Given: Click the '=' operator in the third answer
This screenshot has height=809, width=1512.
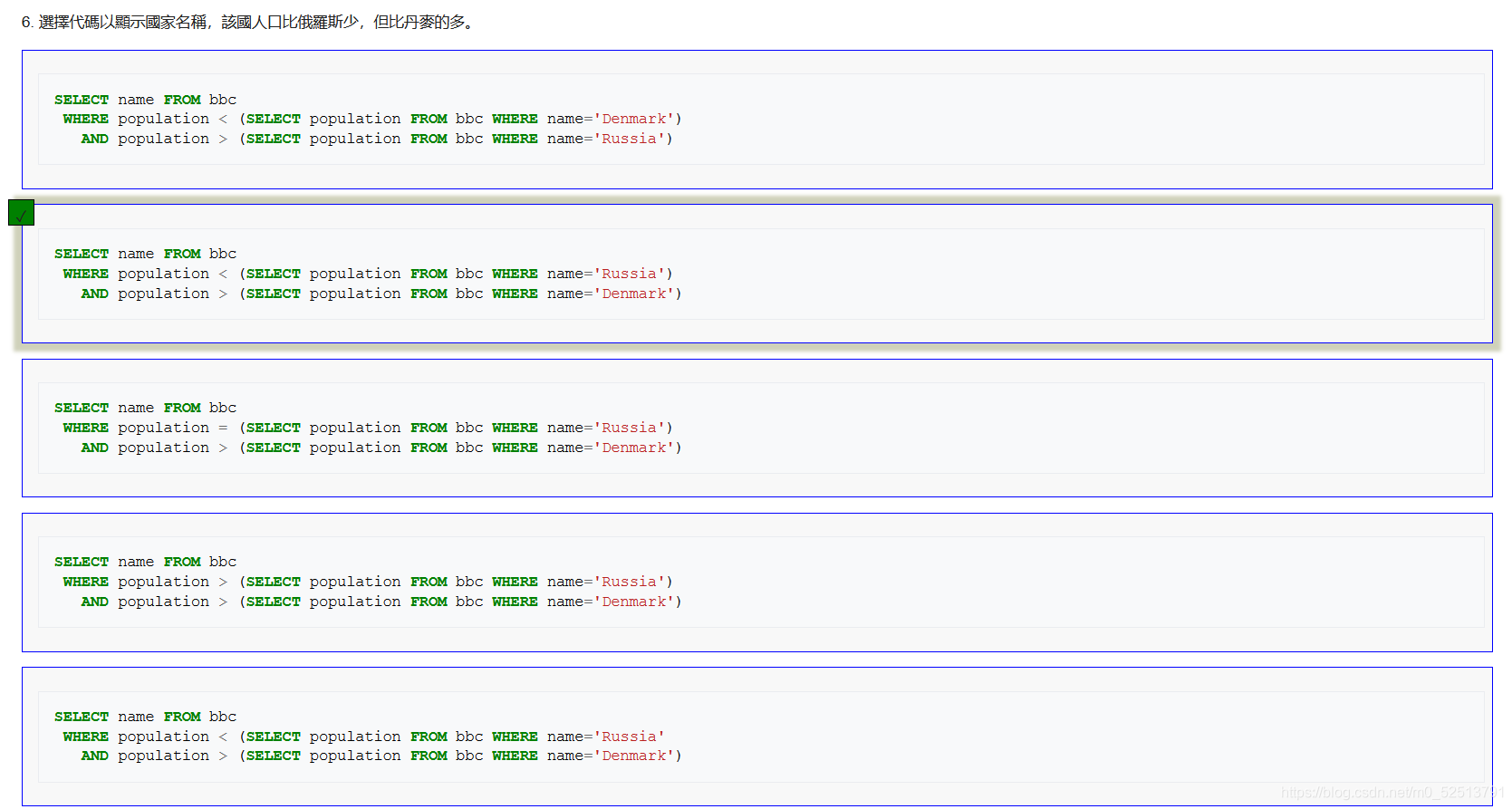Looking at the screenshot, I should pos(223,428).
